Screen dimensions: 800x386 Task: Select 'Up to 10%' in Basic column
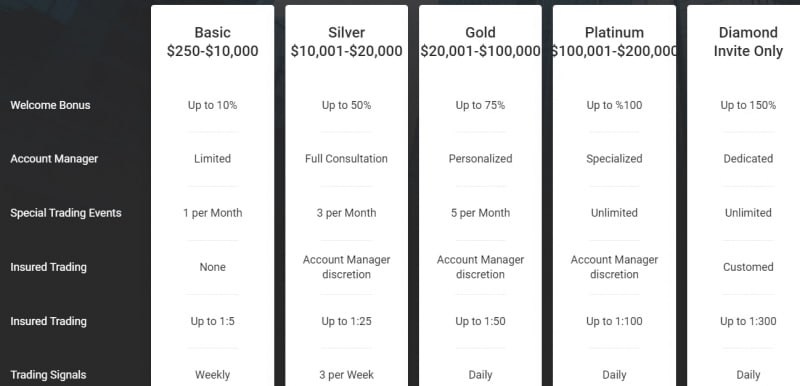click(212, 105)
